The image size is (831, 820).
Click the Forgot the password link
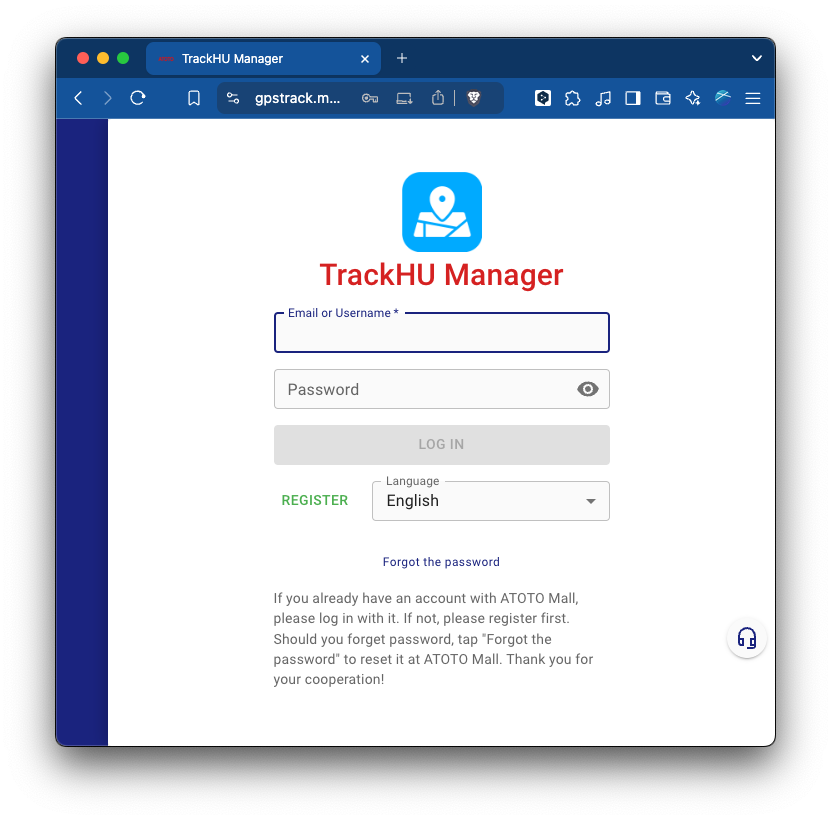tap(441, 562)
